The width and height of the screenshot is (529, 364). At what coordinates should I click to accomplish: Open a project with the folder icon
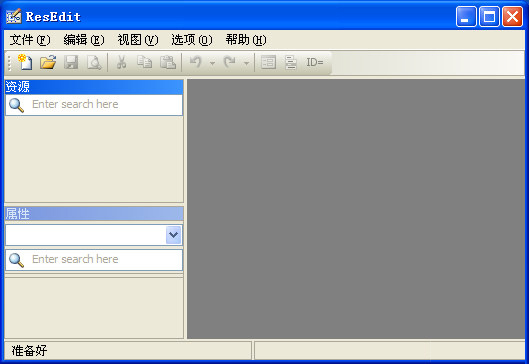[48, 62]
